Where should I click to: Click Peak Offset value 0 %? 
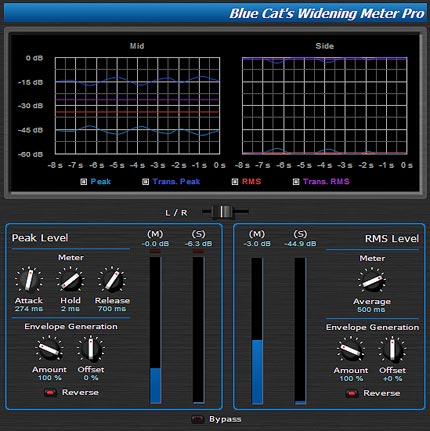tap(91, 378)
